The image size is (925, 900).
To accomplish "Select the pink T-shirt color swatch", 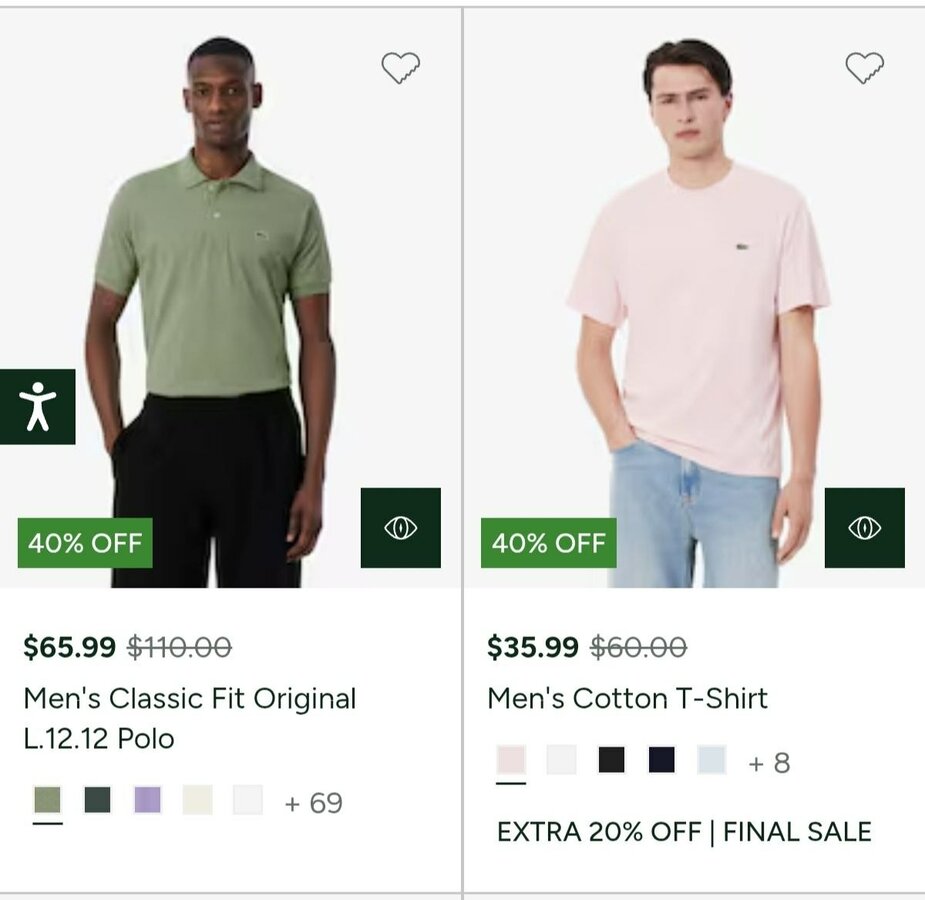I will click(511, 760).
